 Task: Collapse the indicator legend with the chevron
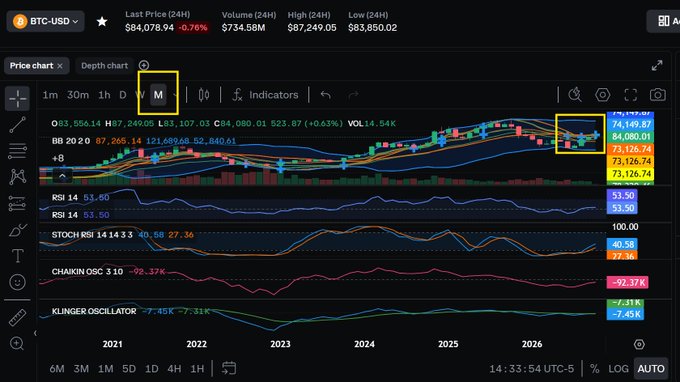click(62, 176)
